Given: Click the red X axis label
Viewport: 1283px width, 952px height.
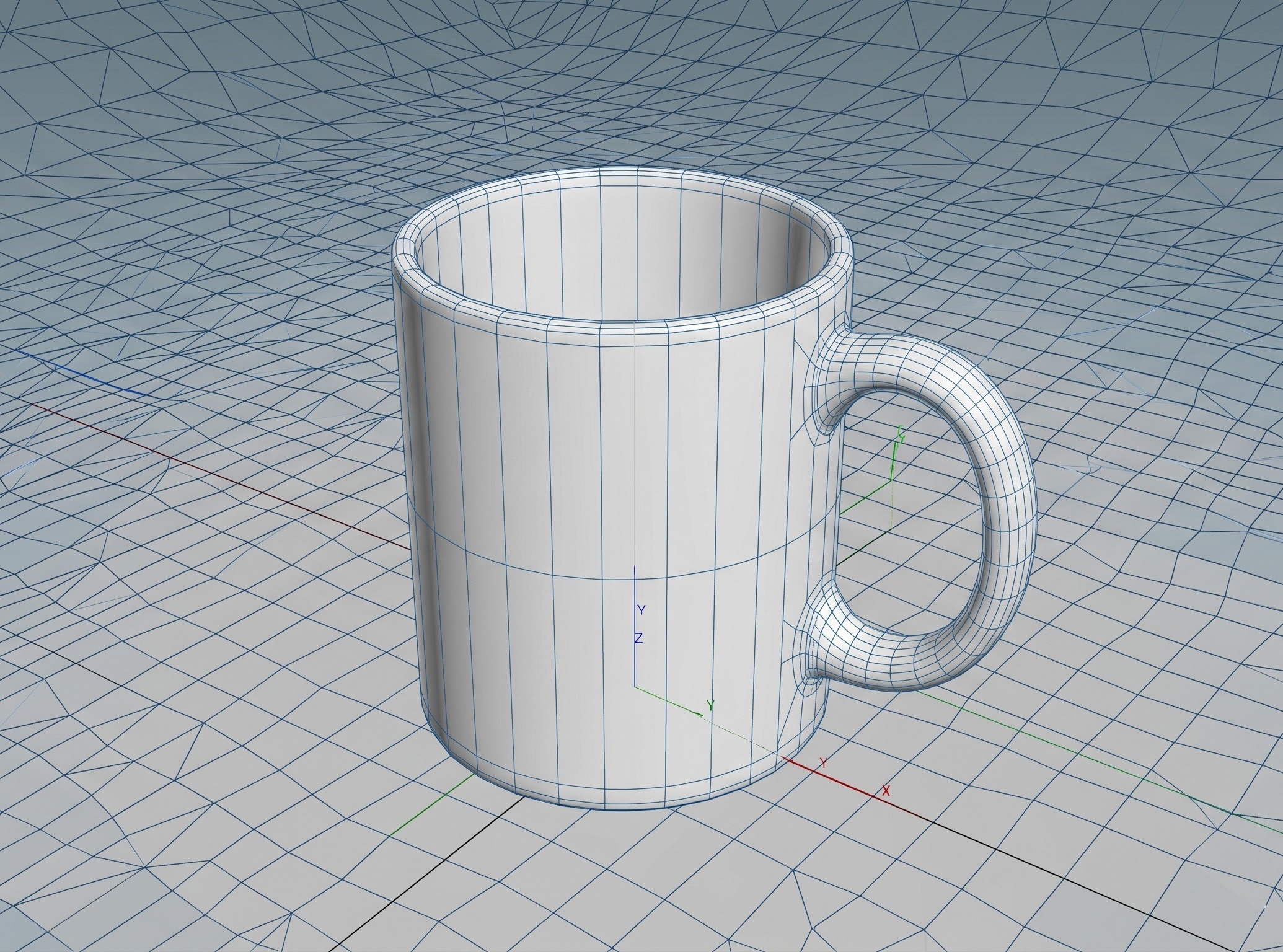Looking at the screenshot, I should (x=886, y=791).
